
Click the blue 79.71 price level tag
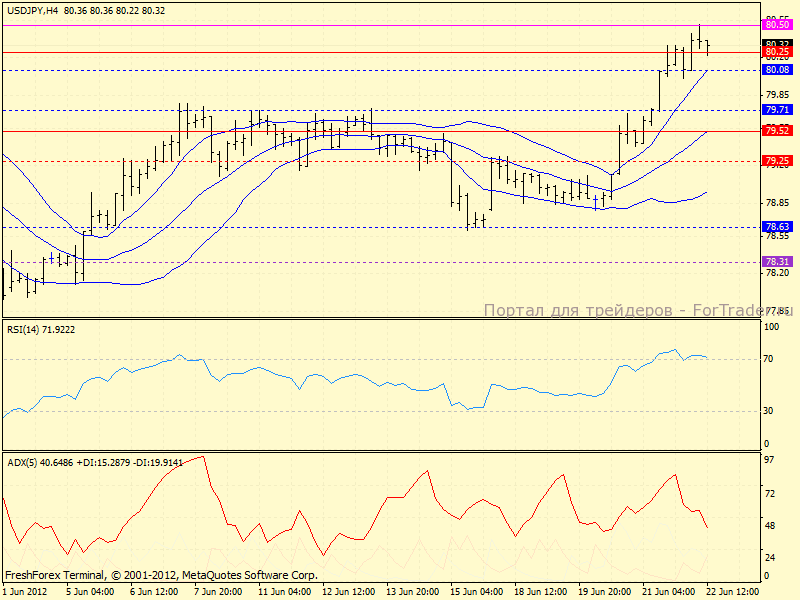click(x=777, y=110)
